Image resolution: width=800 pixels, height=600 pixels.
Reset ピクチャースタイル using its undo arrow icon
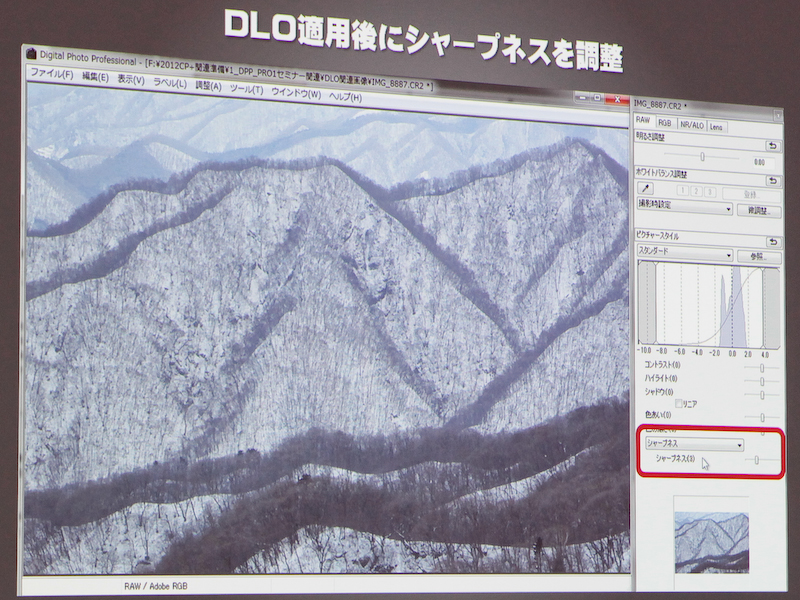774,240
